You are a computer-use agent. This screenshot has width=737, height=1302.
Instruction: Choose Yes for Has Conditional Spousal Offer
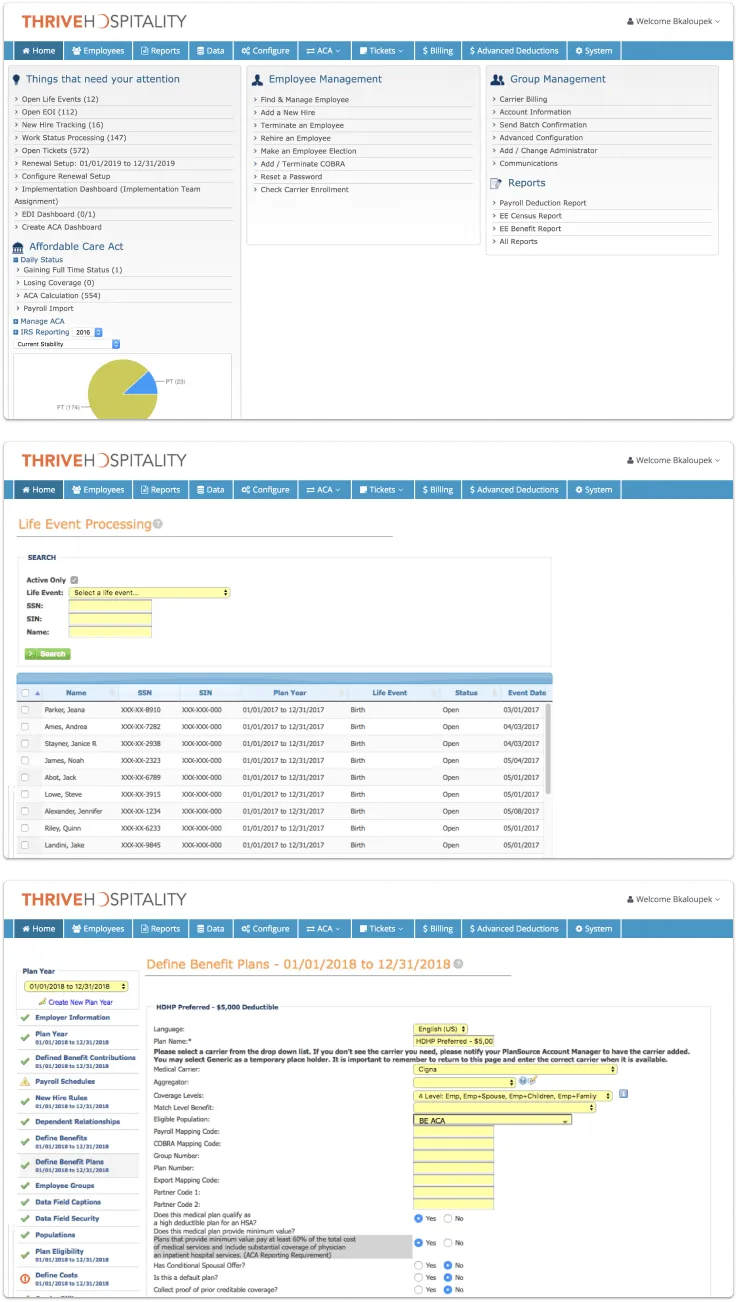418,1266
